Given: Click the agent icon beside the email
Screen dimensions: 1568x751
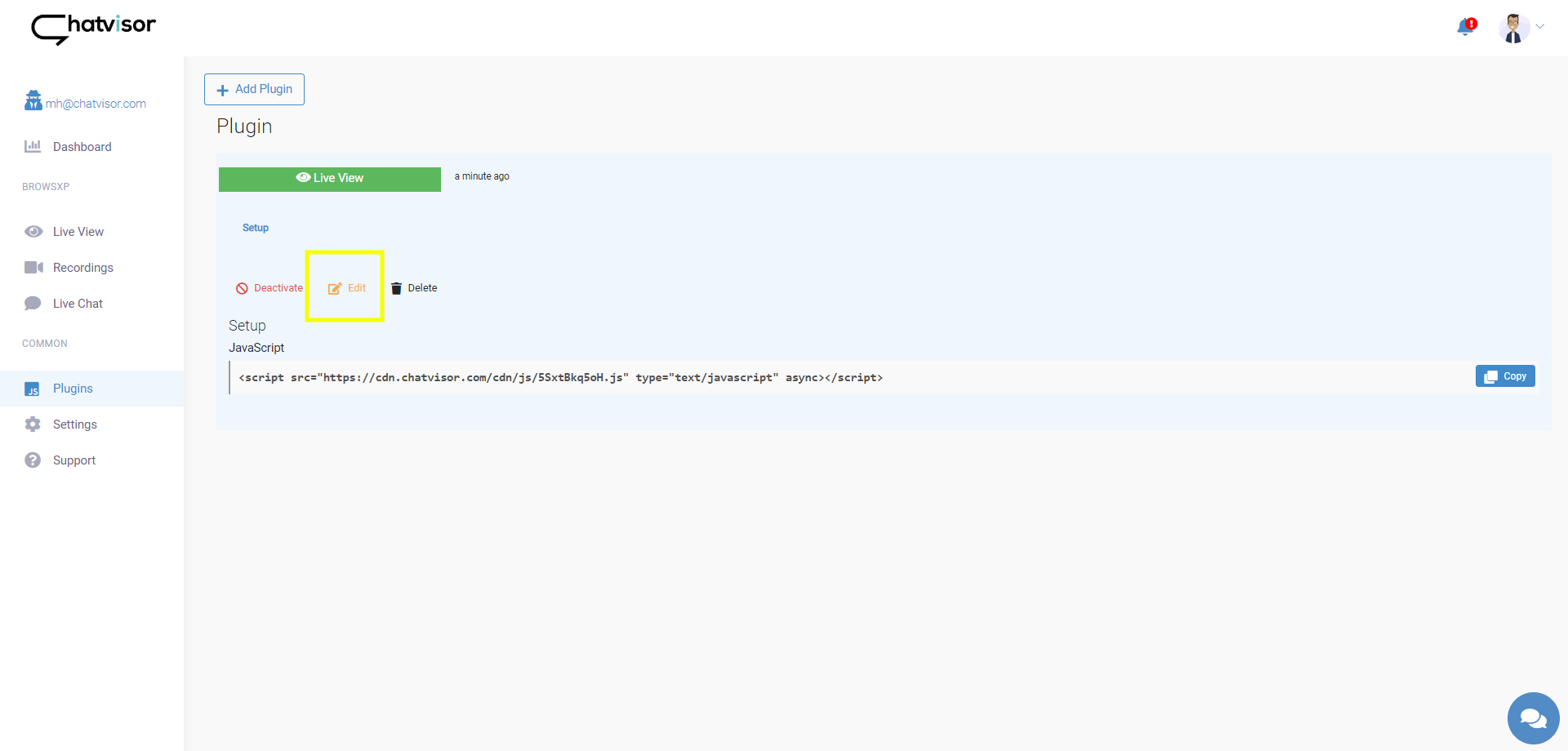Looking at the screenshot, I should pyautogui.click(x=33, y=100).
